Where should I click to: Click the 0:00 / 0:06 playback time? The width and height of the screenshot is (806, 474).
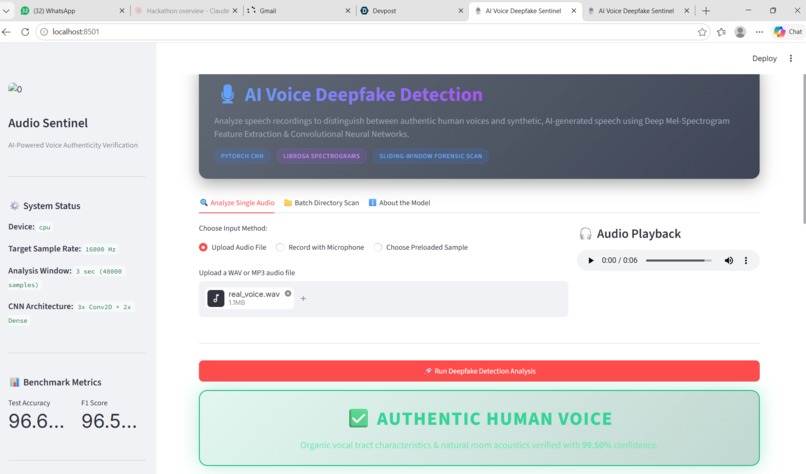[x=619, y=261]
